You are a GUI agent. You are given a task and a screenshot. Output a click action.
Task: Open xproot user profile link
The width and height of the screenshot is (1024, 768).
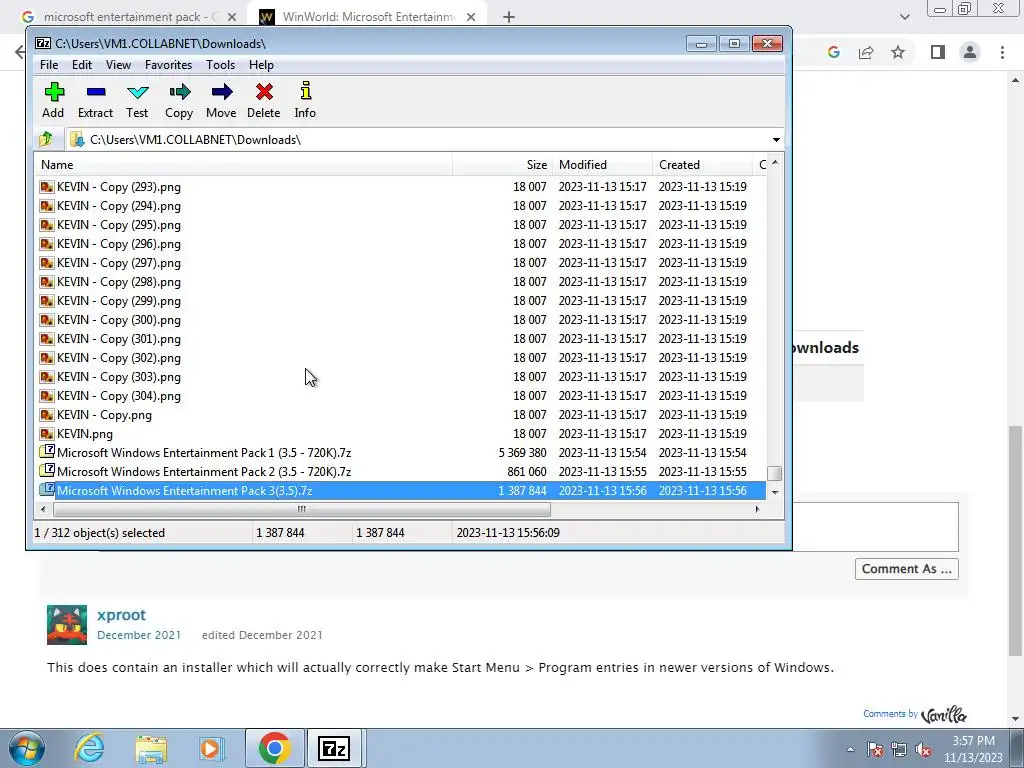pyautogui.click(x=121, y=615)
